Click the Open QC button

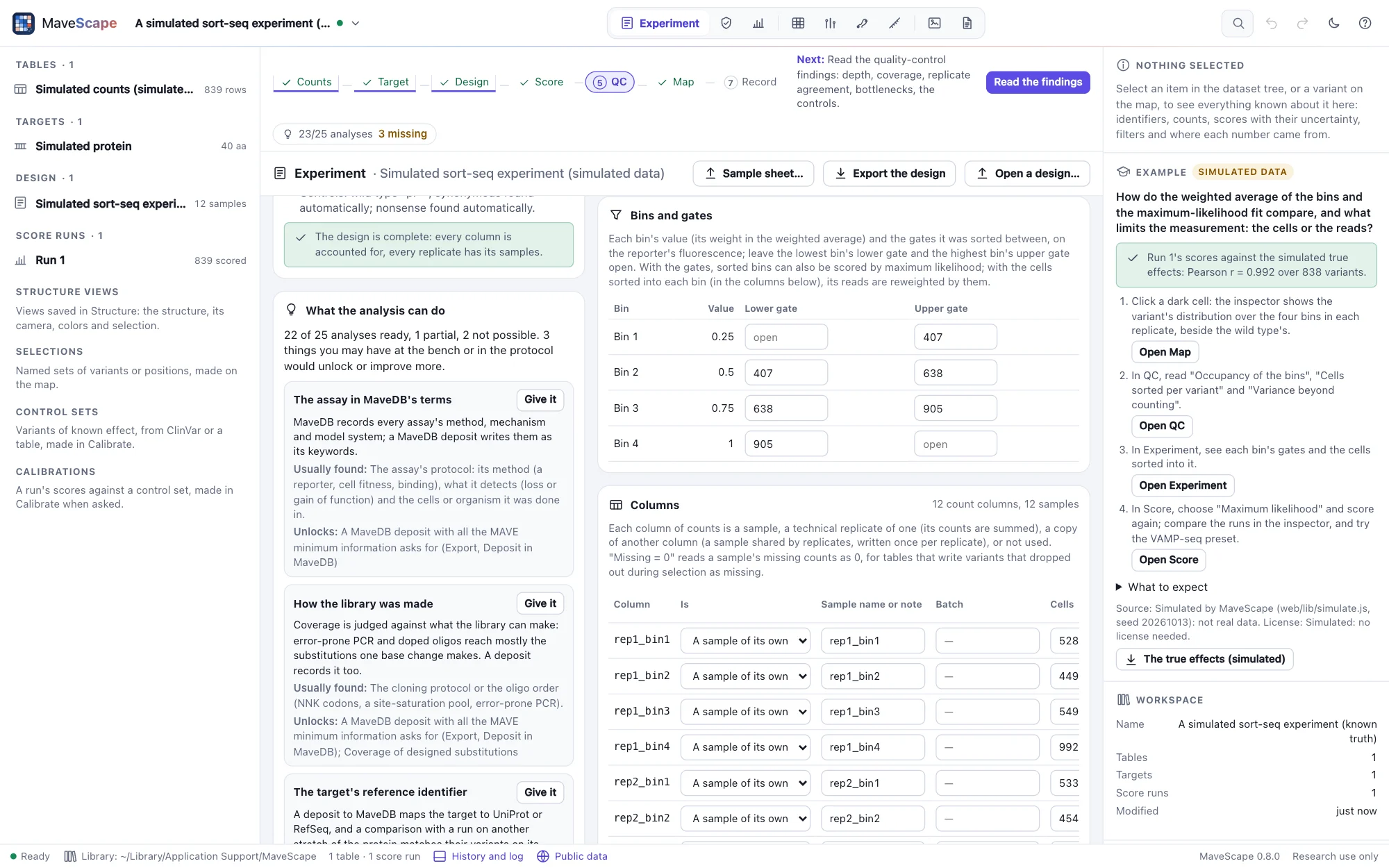tap(1162, 426)
